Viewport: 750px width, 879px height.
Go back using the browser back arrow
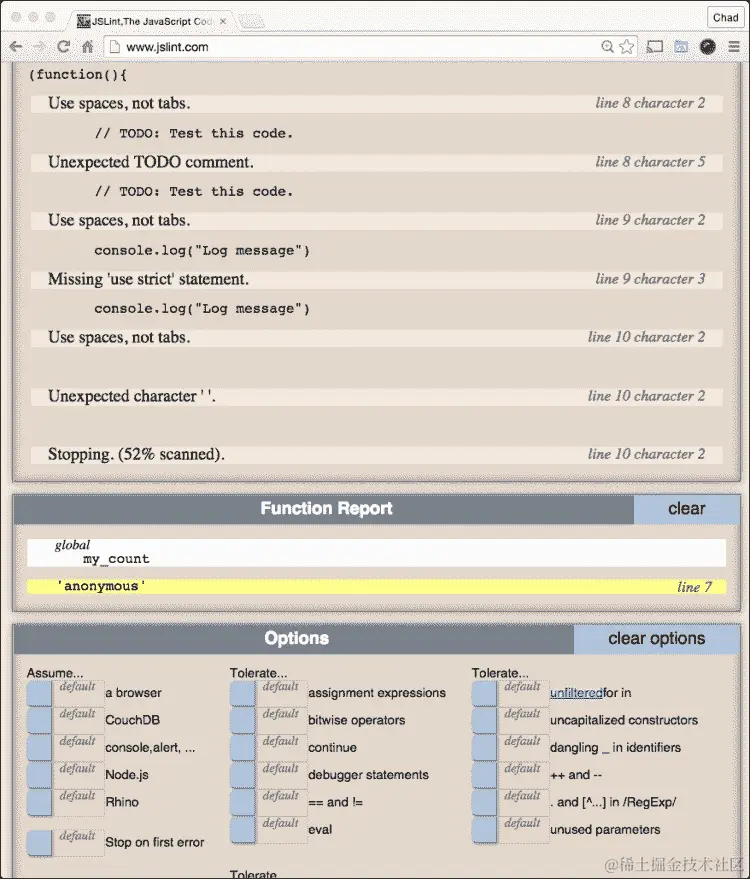16,47
